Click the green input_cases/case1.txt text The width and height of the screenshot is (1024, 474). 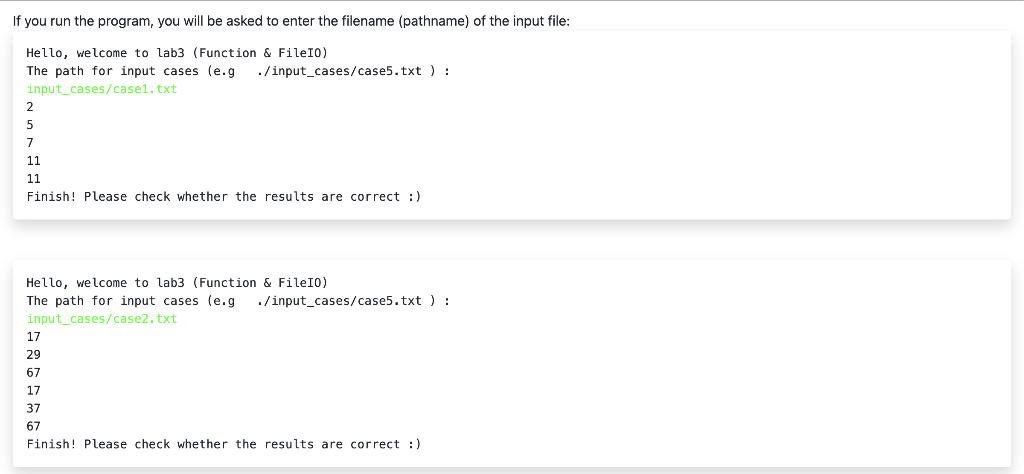click(x=102, y=89)
